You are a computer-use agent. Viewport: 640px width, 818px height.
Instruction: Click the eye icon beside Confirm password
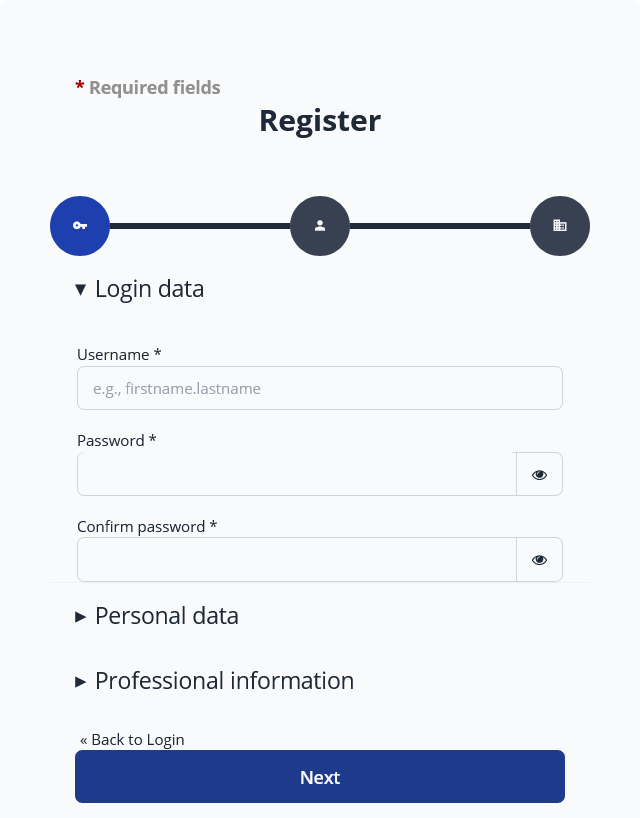click(x=539, y=559)
